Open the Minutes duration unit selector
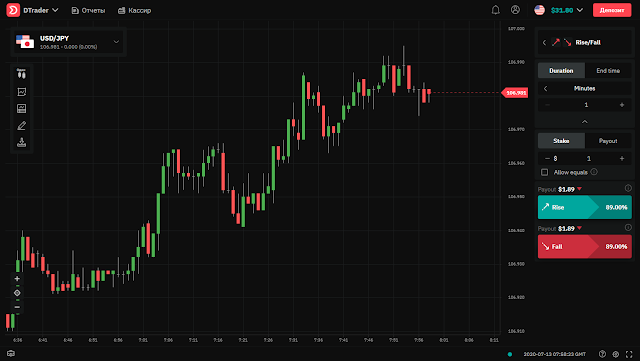Image resolution: width=640 pixels, height=361 pixels. pos(584,88)
